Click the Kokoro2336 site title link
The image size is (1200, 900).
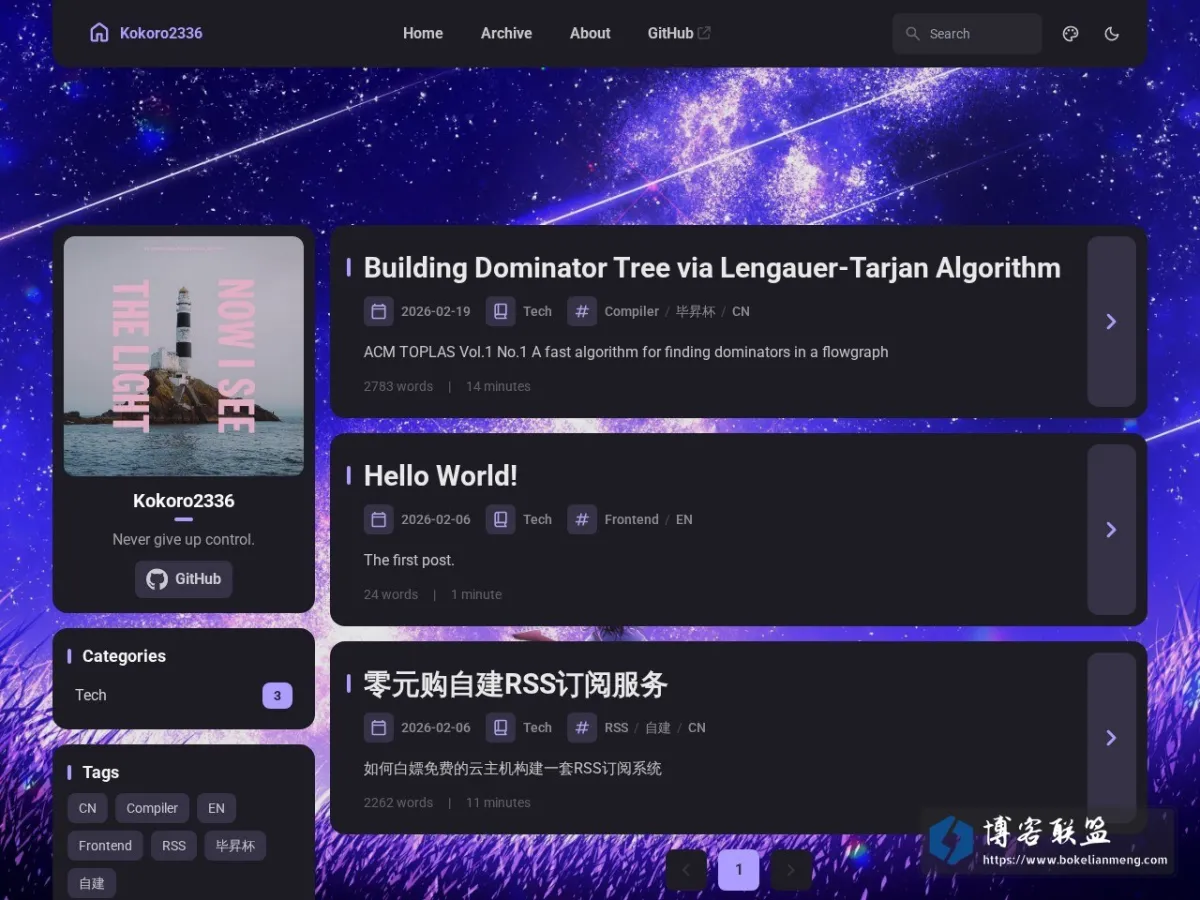coord(161,33)
